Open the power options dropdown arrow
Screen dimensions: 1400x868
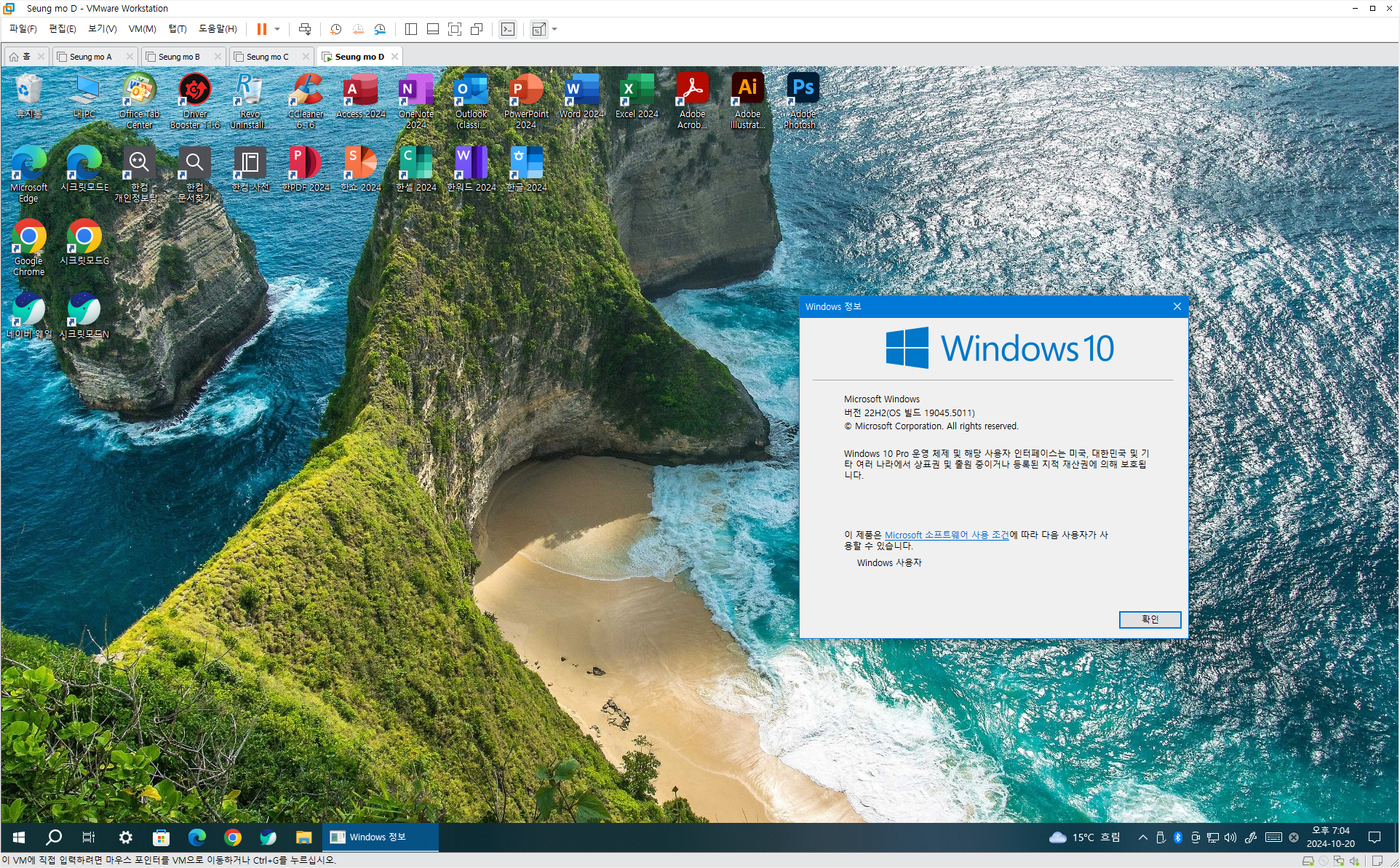click(277, 29)
